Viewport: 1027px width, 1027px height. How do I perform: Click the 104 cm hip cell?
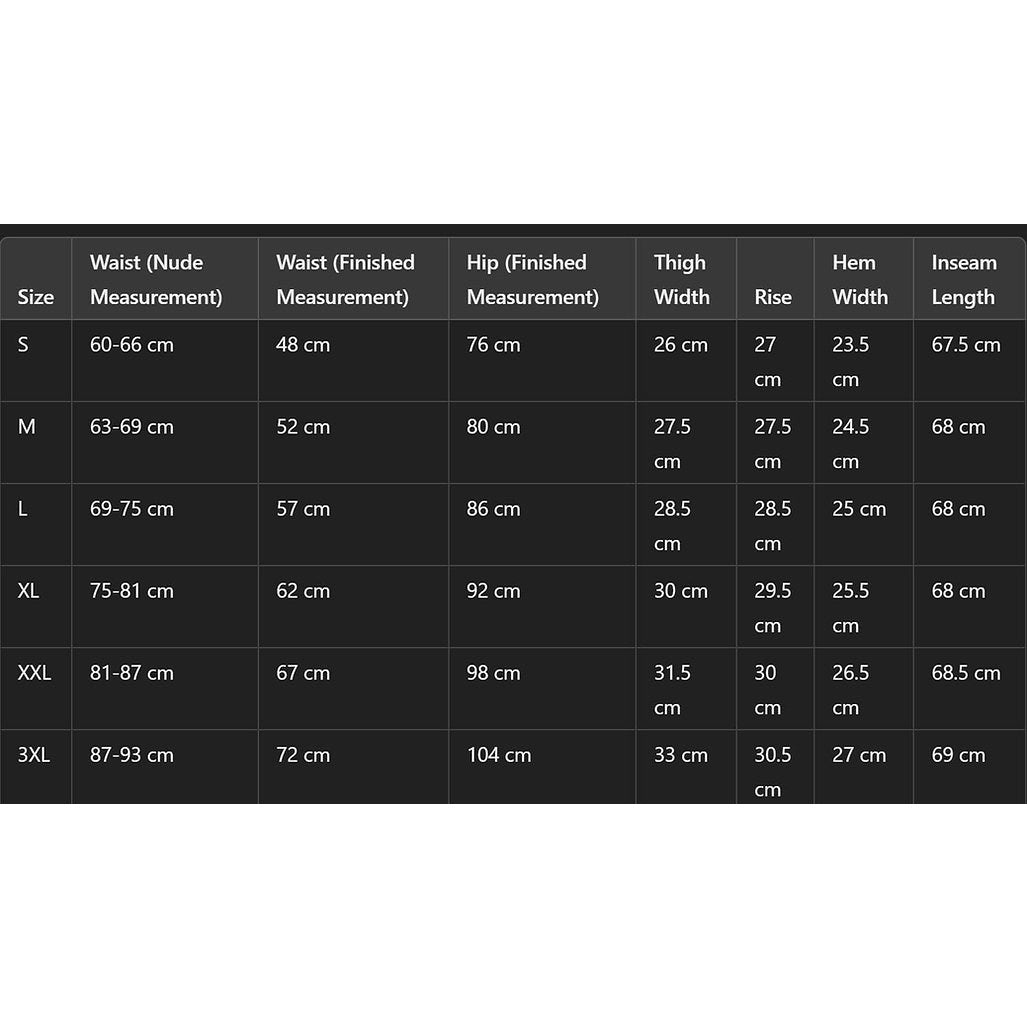[499, 755]
